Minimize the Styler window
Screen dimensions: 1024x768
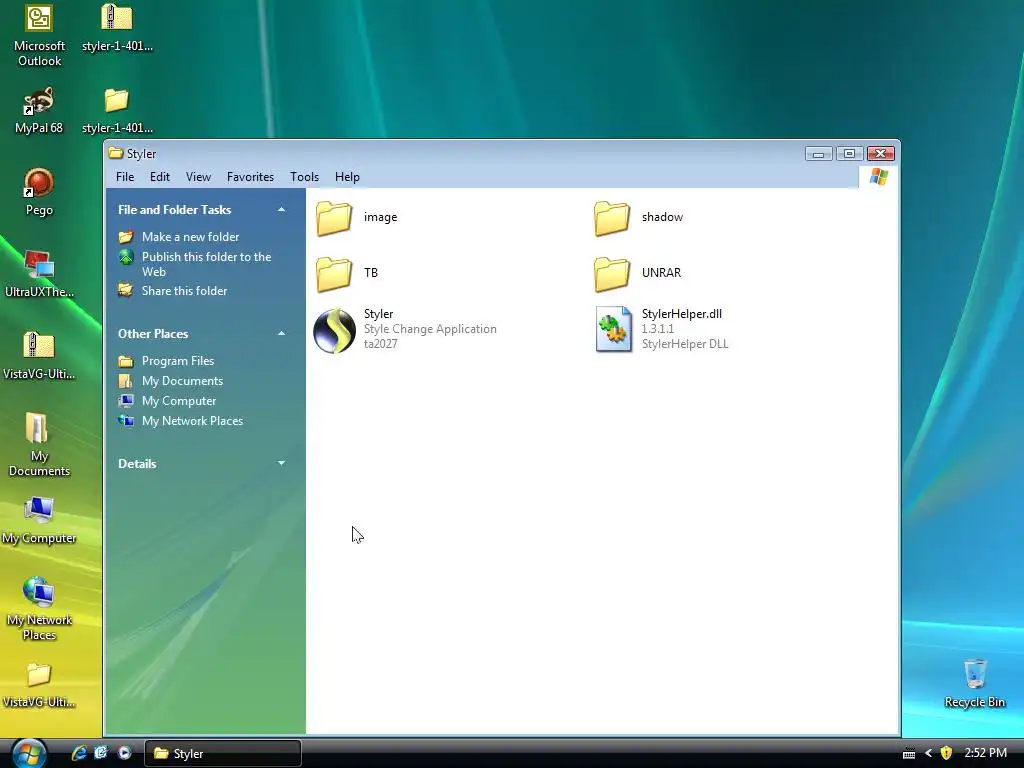coord(818,153)
